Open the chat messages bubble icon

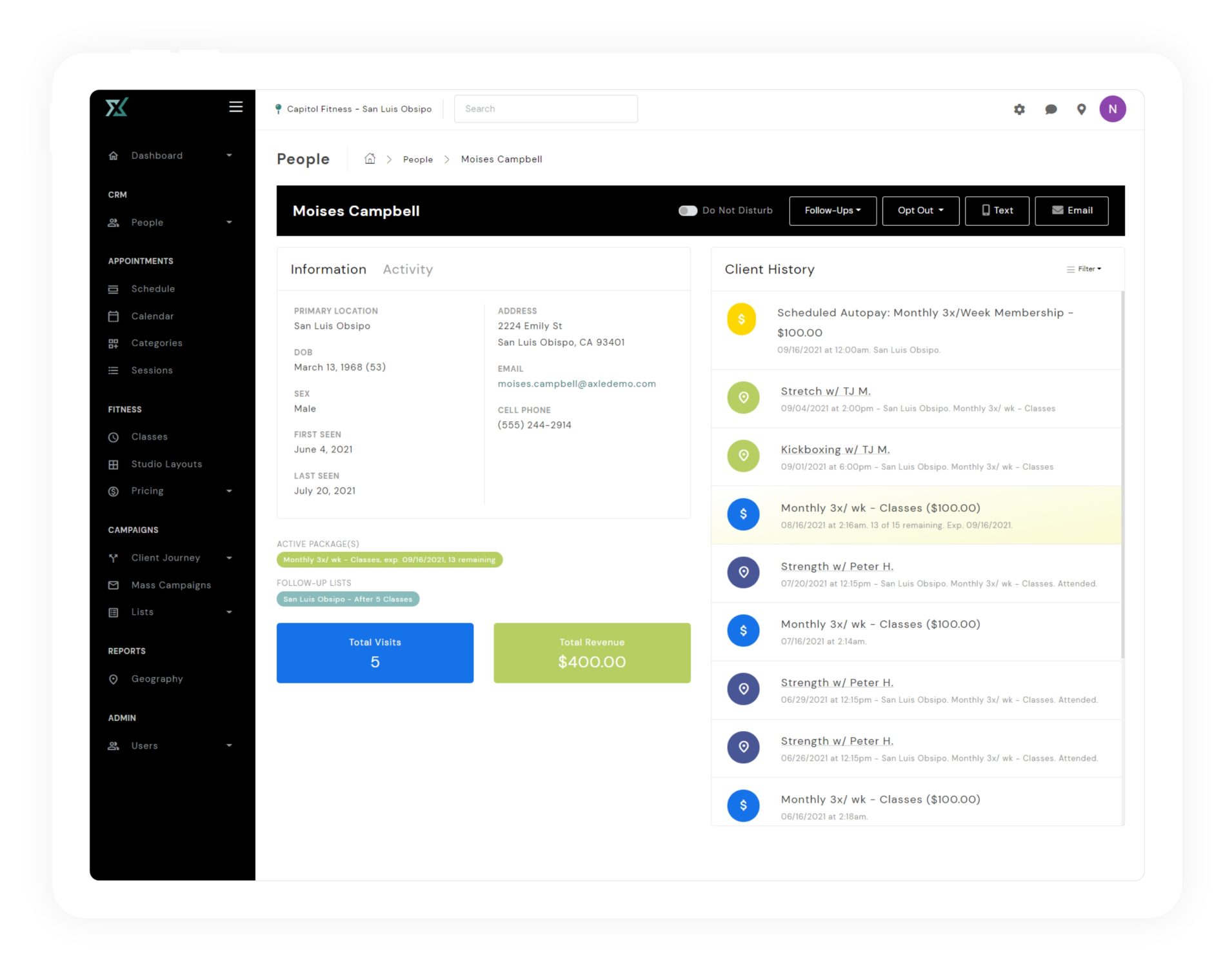click(x=1050, y=109)
